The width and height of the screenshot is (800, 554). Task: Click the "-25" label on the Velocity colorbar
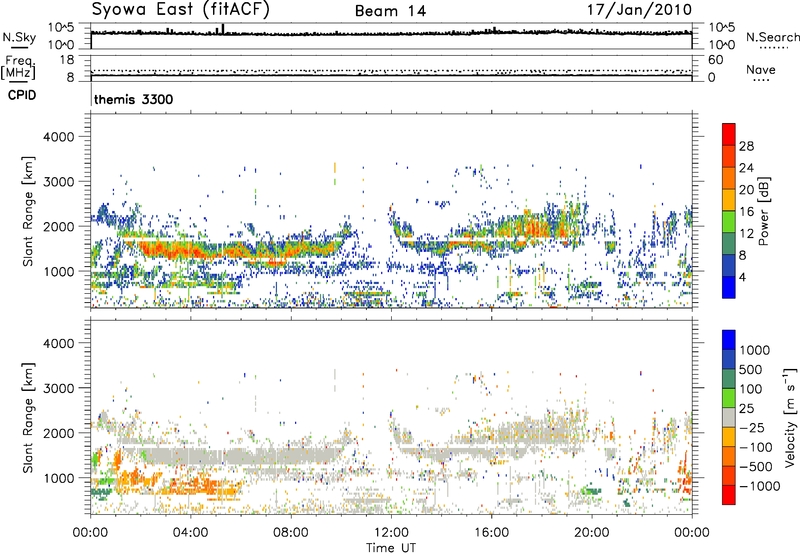752,427
